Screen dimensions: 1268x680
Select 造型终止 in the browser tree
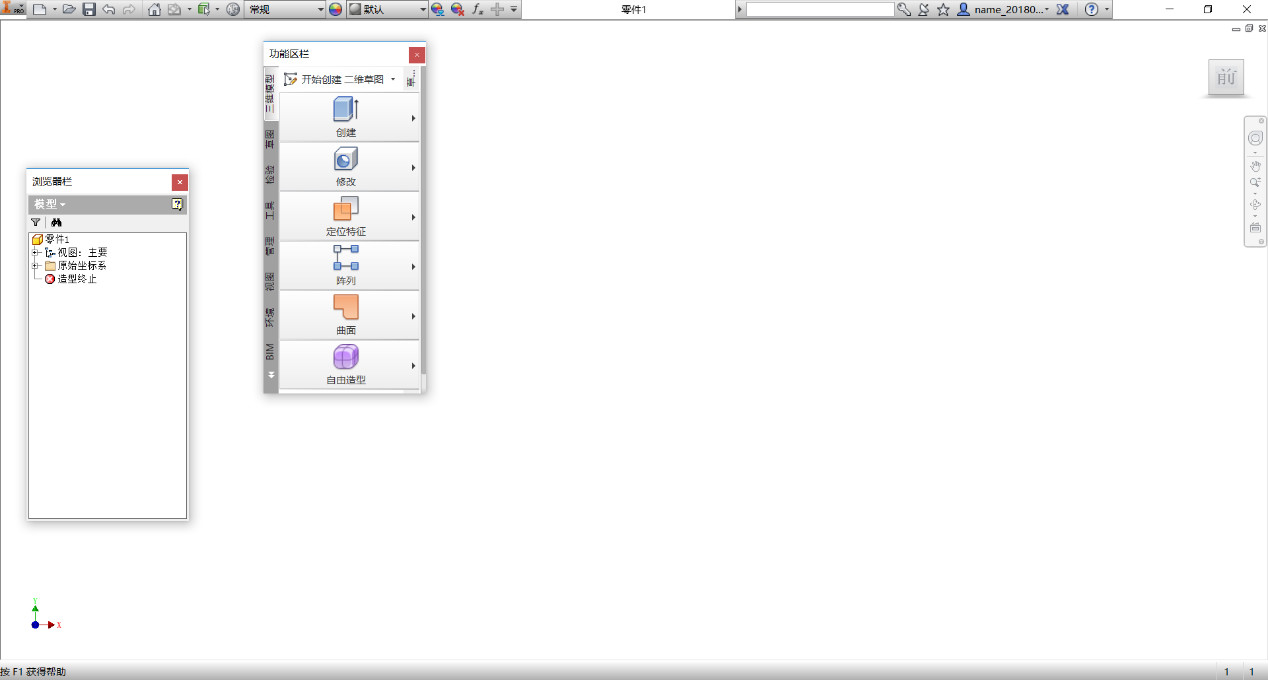coord(71,279)
